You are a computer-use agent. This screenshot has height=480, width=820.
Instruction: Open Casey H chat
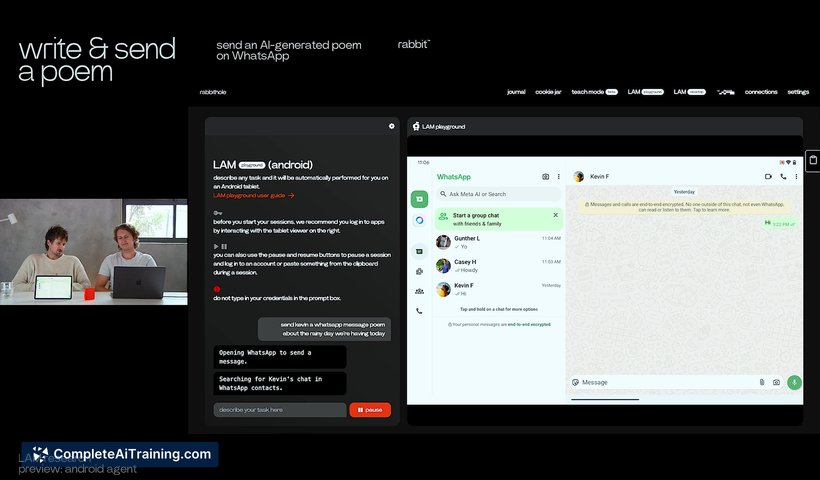(499, 266)
